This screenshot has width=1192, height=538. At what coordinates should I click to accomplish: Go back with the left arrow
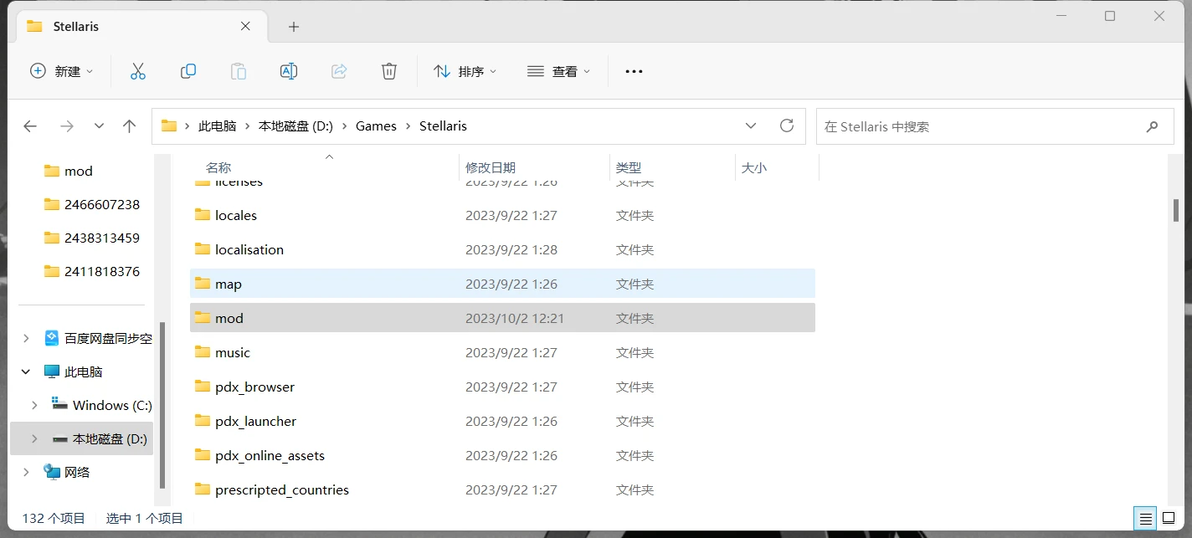(x=30, y=126)
